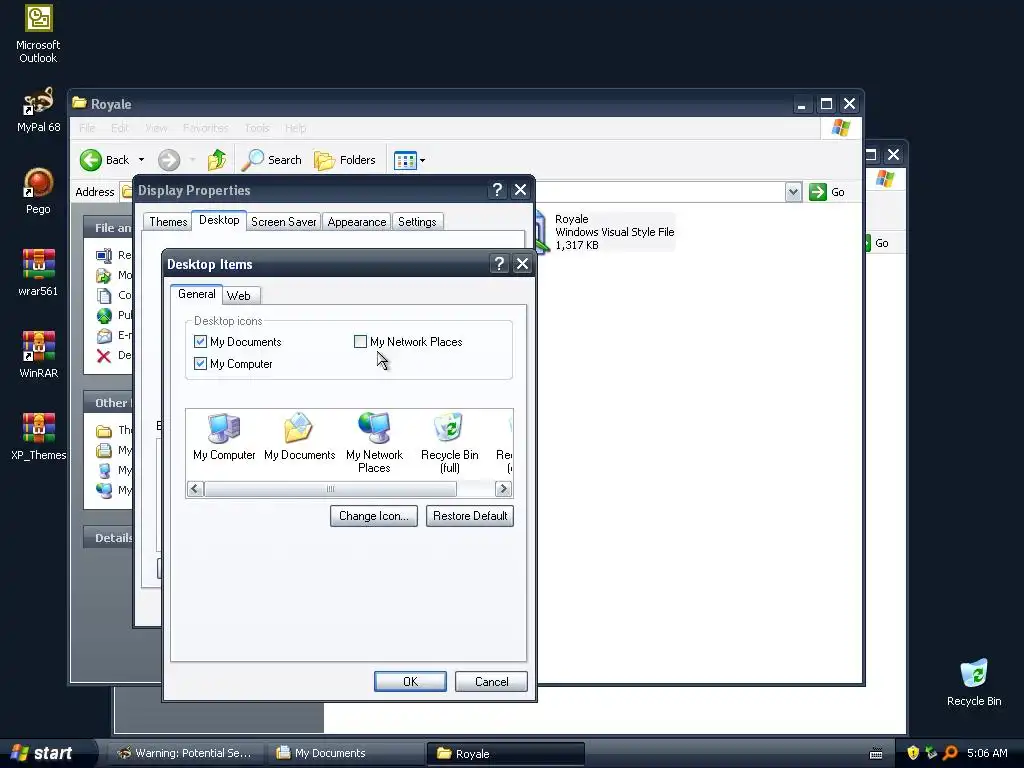Switch to My Documents taskbar window

344,753
